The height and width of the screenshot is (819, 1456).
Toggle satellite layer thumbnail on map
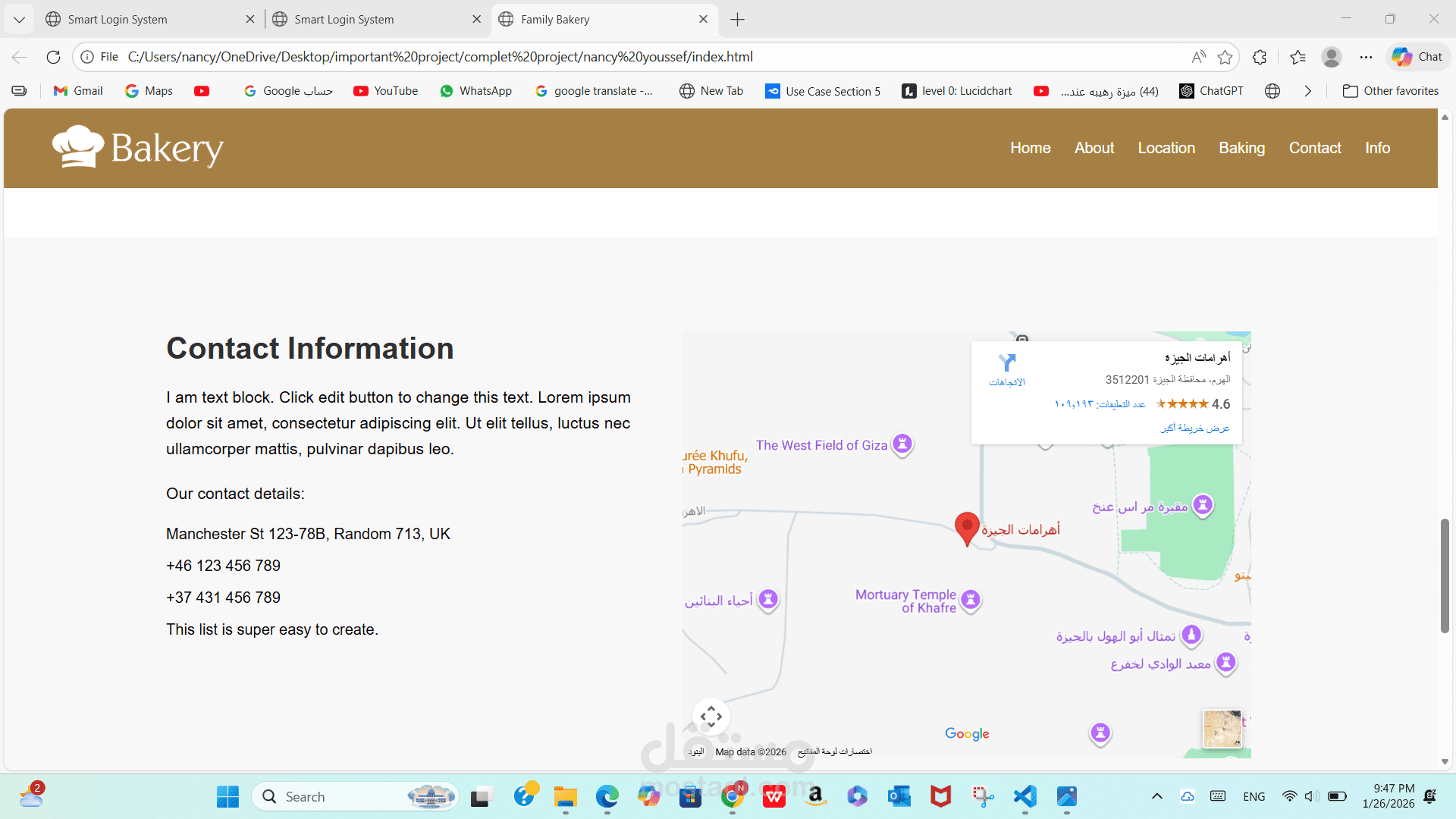pyautogui.click(x=1222, y=729)
